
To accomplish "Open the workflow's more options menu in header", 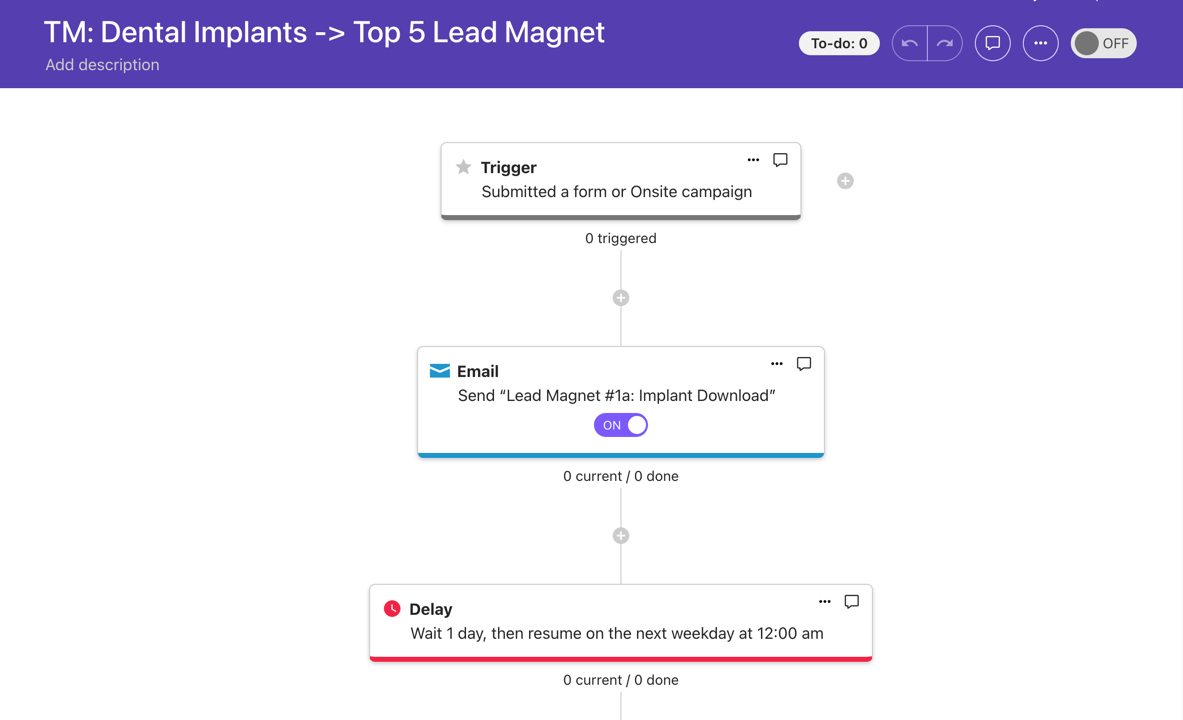I will tap(1041, 43).
